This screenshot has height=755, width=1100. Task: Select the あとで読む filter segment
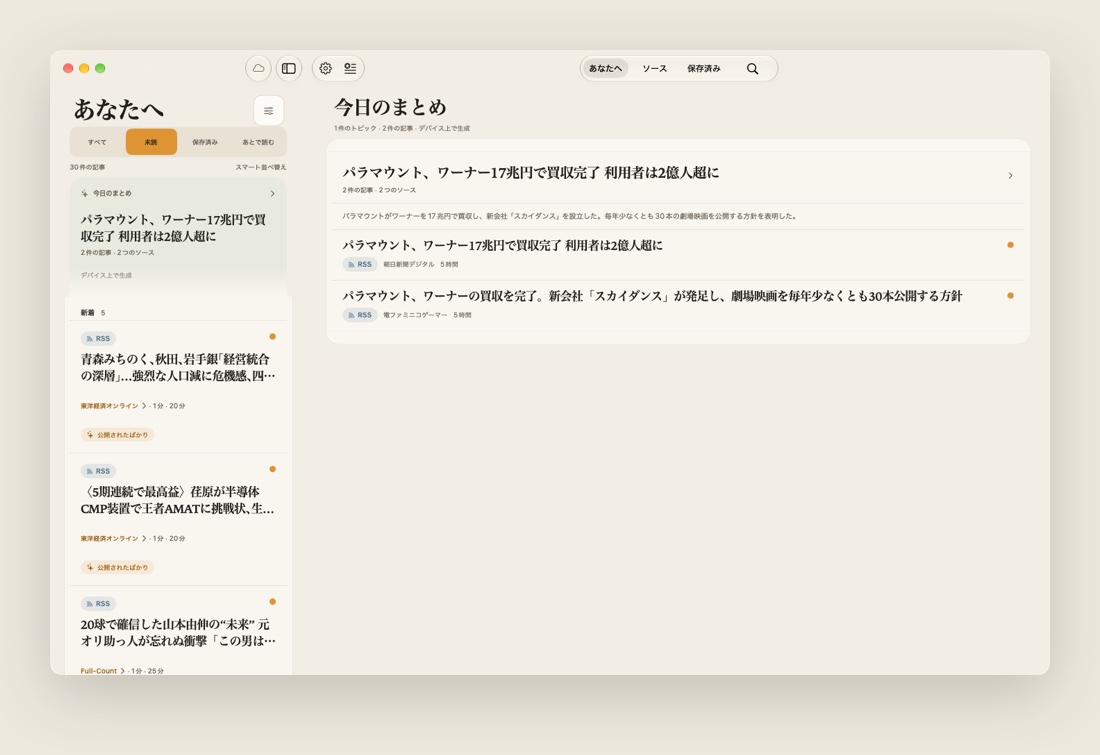pyautogui.click(x=258, y=142)
